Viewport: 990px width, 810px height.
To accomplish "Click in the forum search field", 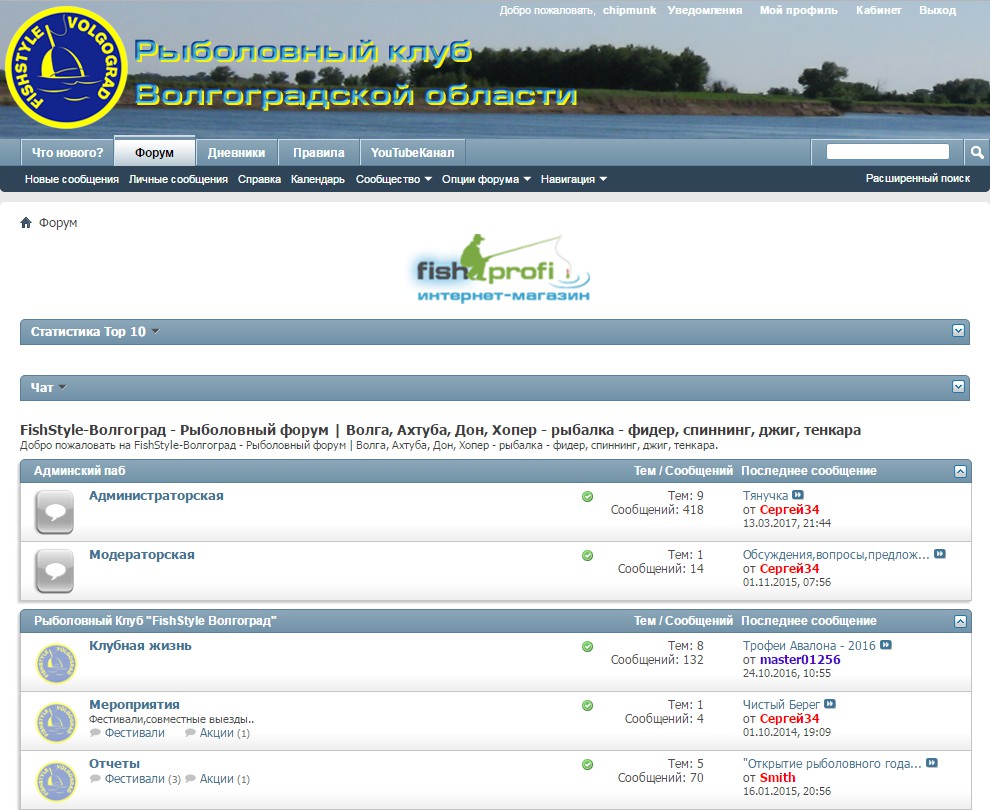I will click(888, 152).
